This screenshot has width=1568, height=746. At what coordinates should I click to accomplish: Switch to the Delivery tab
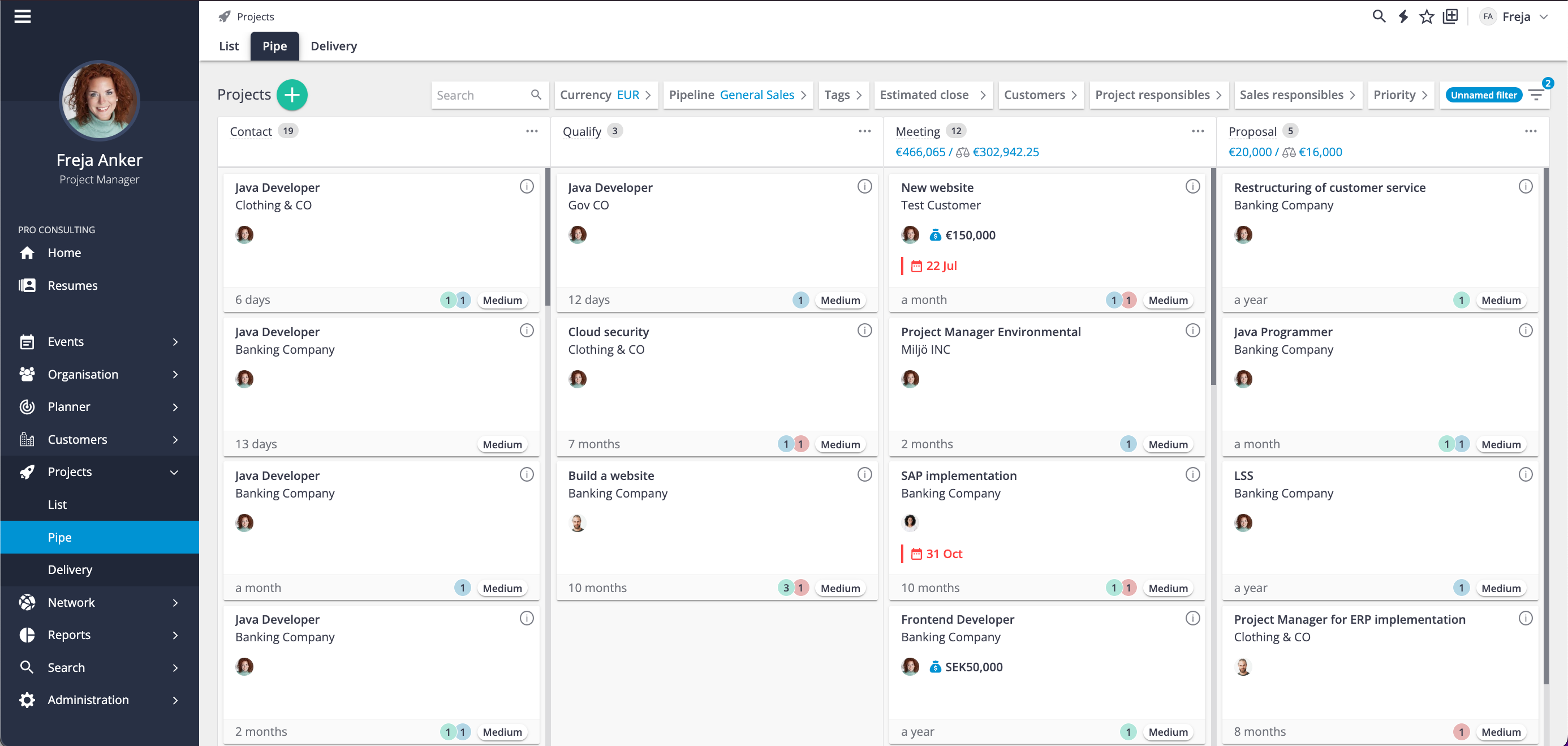(x=334, y=46)
